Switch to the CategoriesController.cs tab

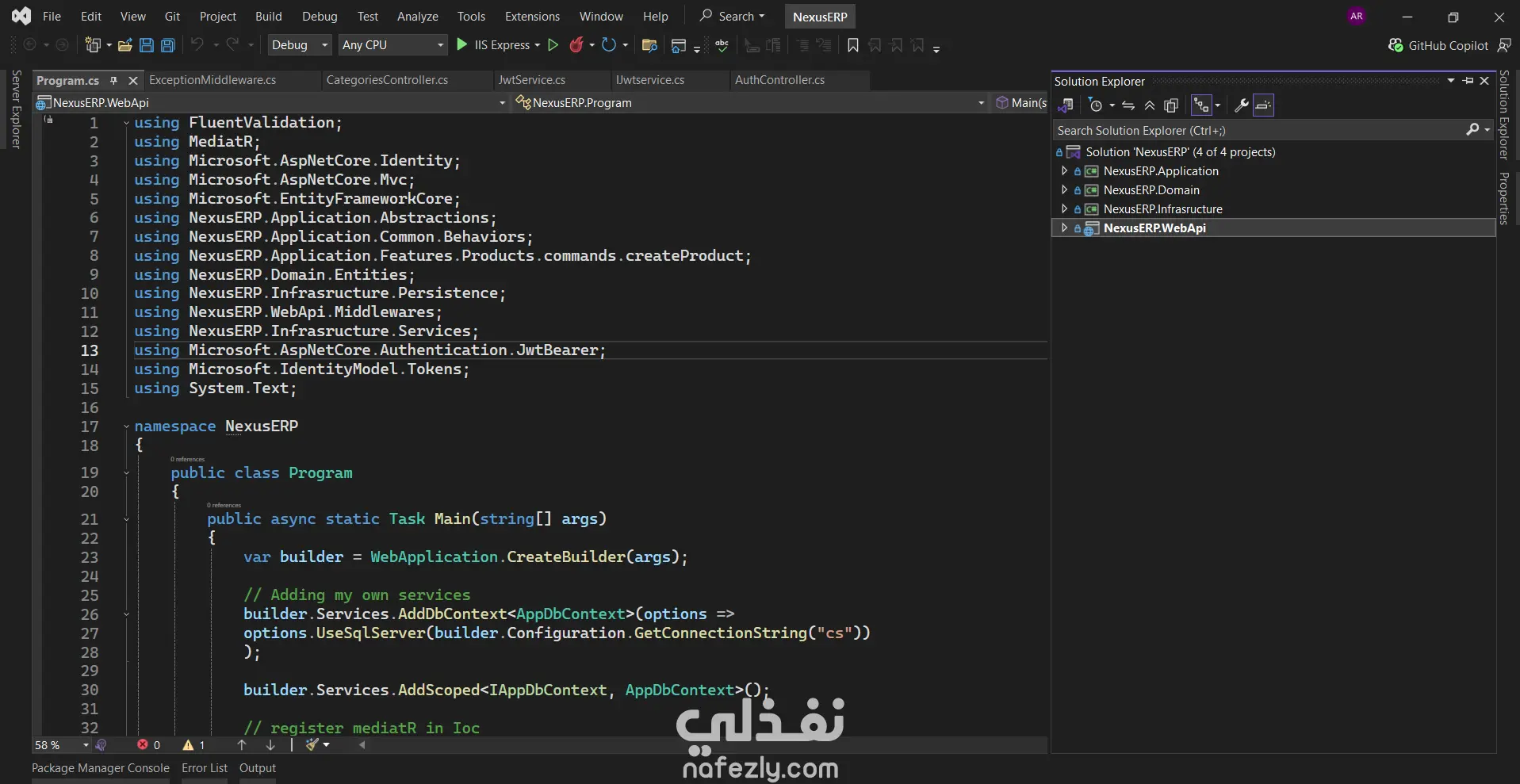(x=387, y=80)
